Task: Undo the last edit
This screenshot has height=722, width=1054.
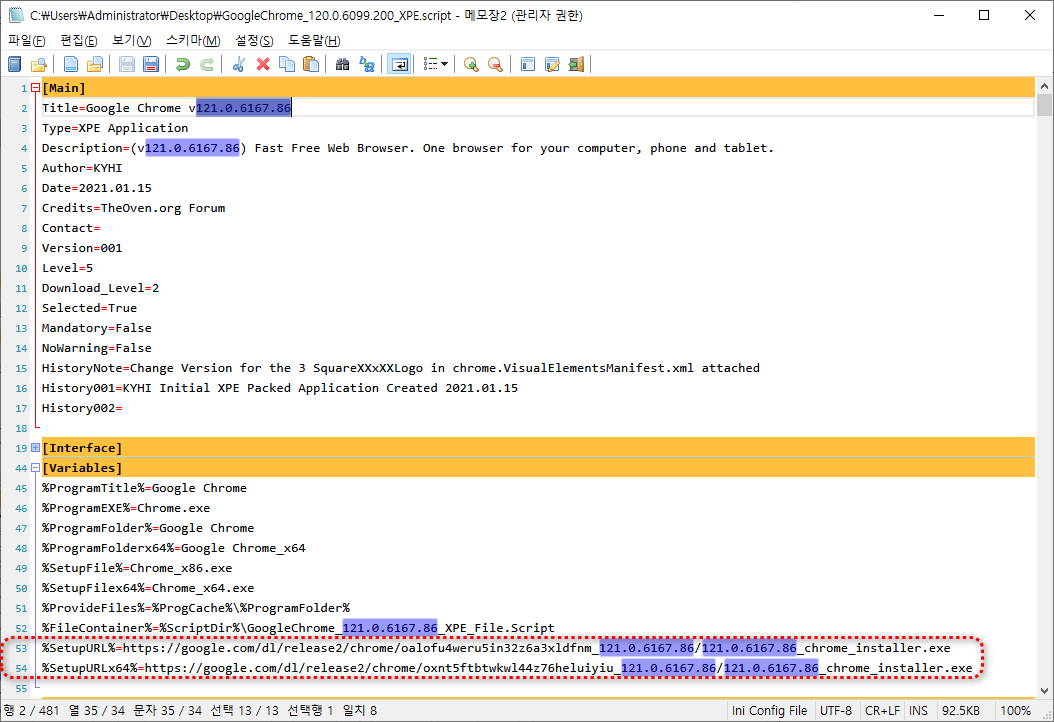Action: coord(182,65)
